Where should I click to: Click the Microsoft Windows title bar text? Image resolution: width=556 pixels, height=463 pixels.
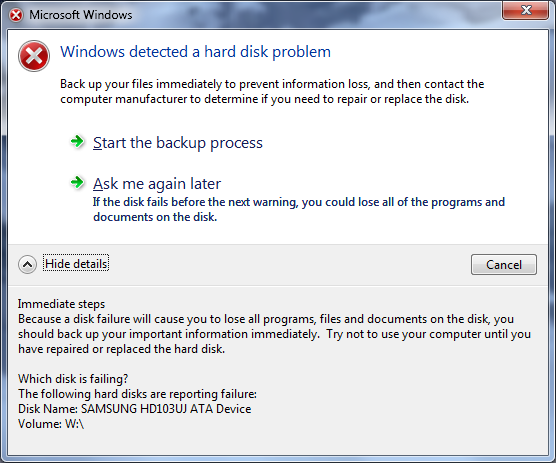pos(80,15)
